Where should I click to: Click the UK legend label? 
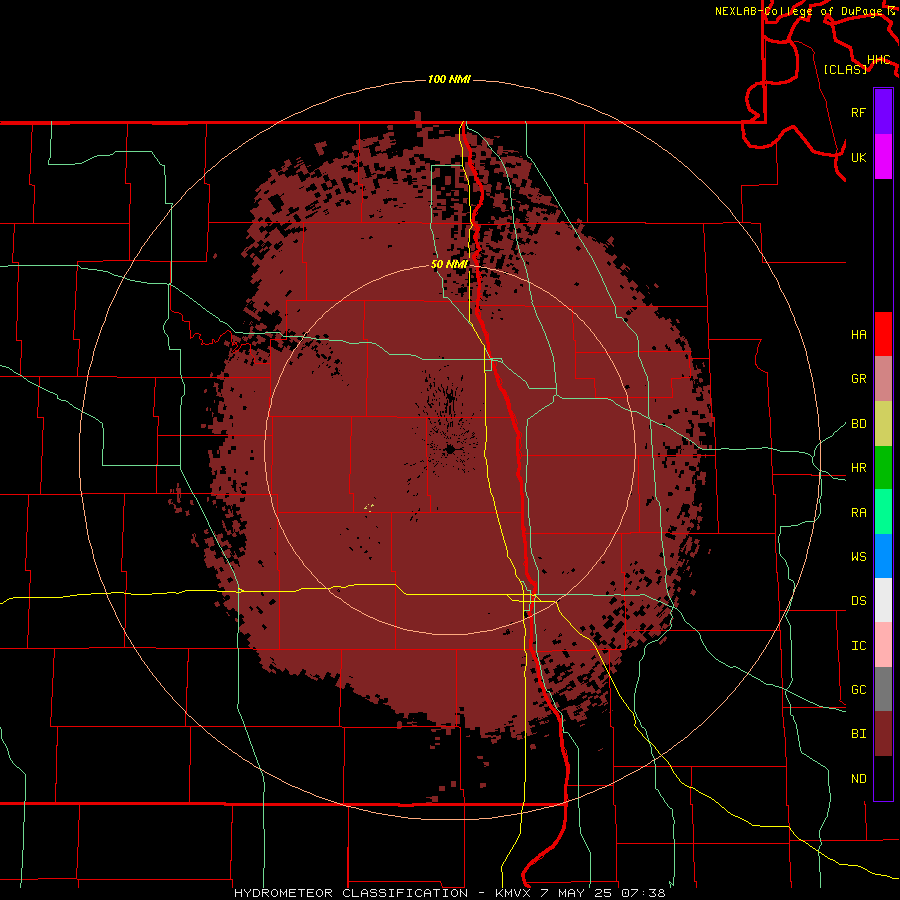coord(858,157)
